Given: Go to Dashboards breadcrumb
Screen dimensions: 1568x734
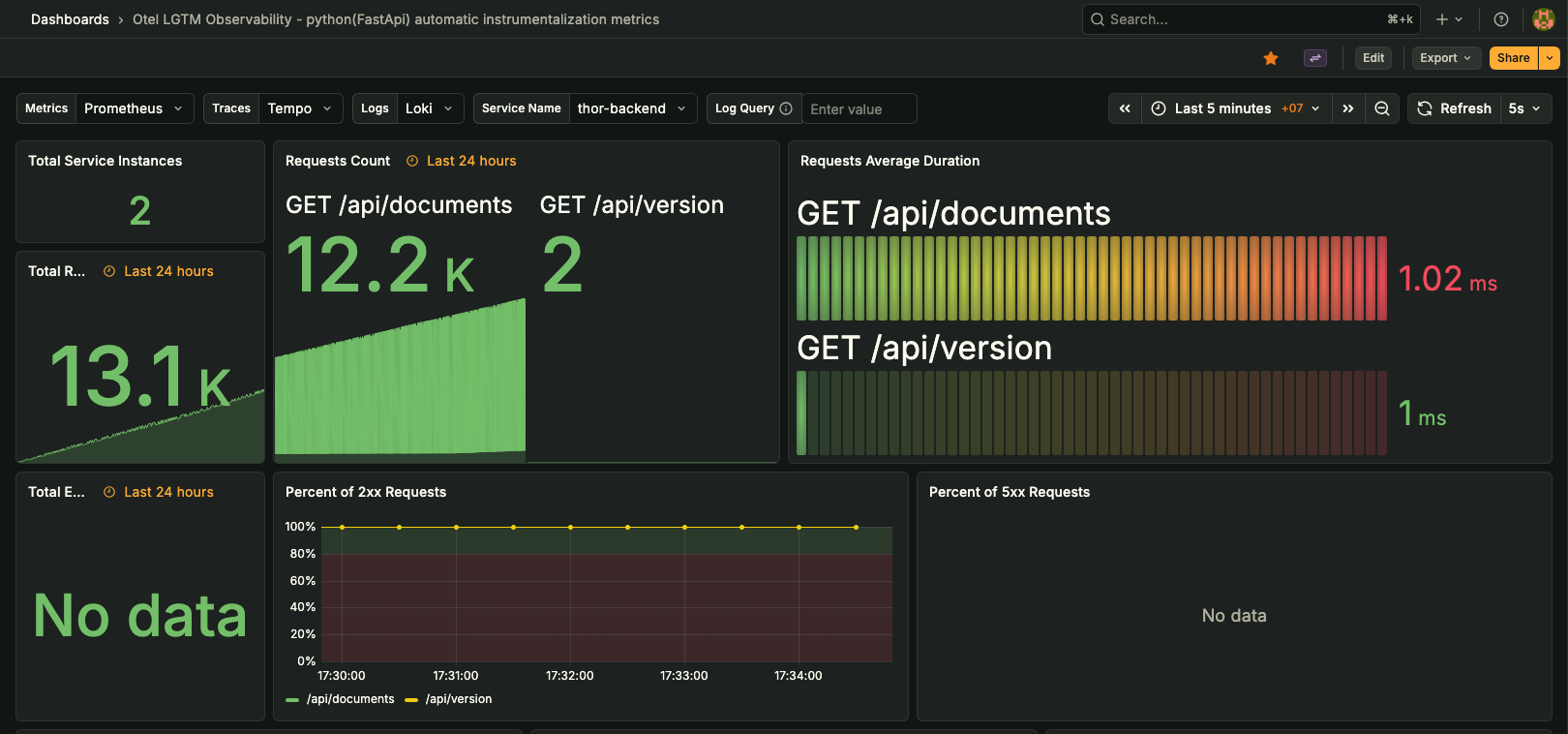Looking at the screenshot, I should [70, 19].
